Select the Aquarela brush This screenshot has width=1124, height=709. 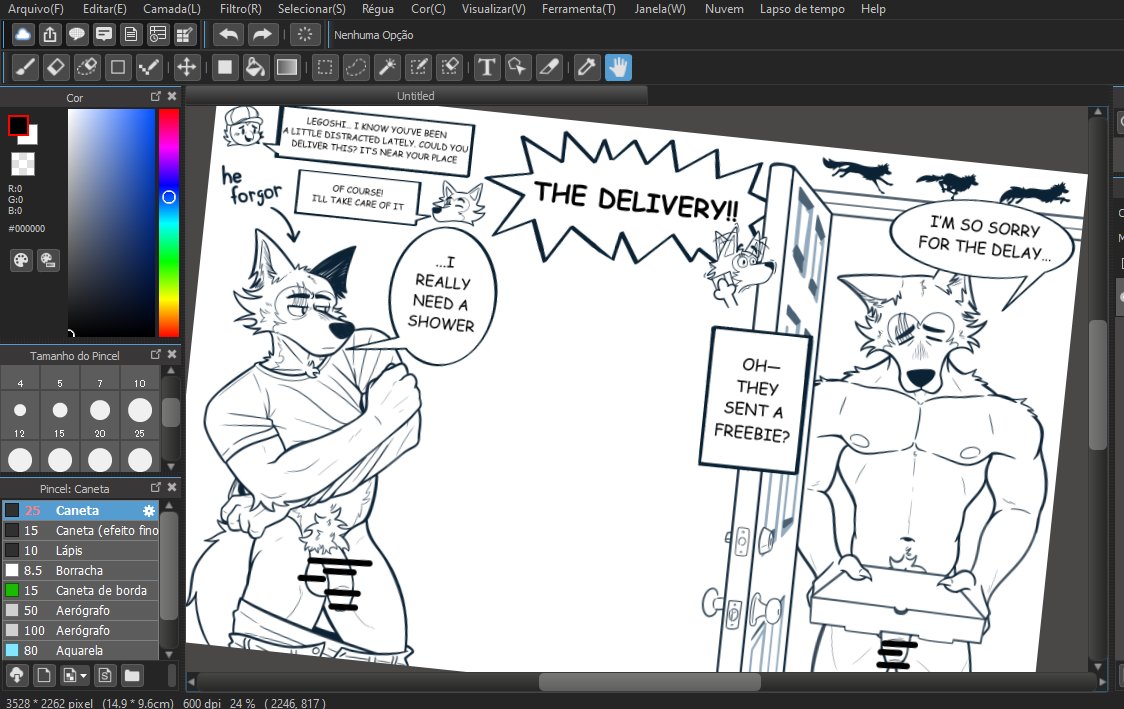(x=80, y=650)
